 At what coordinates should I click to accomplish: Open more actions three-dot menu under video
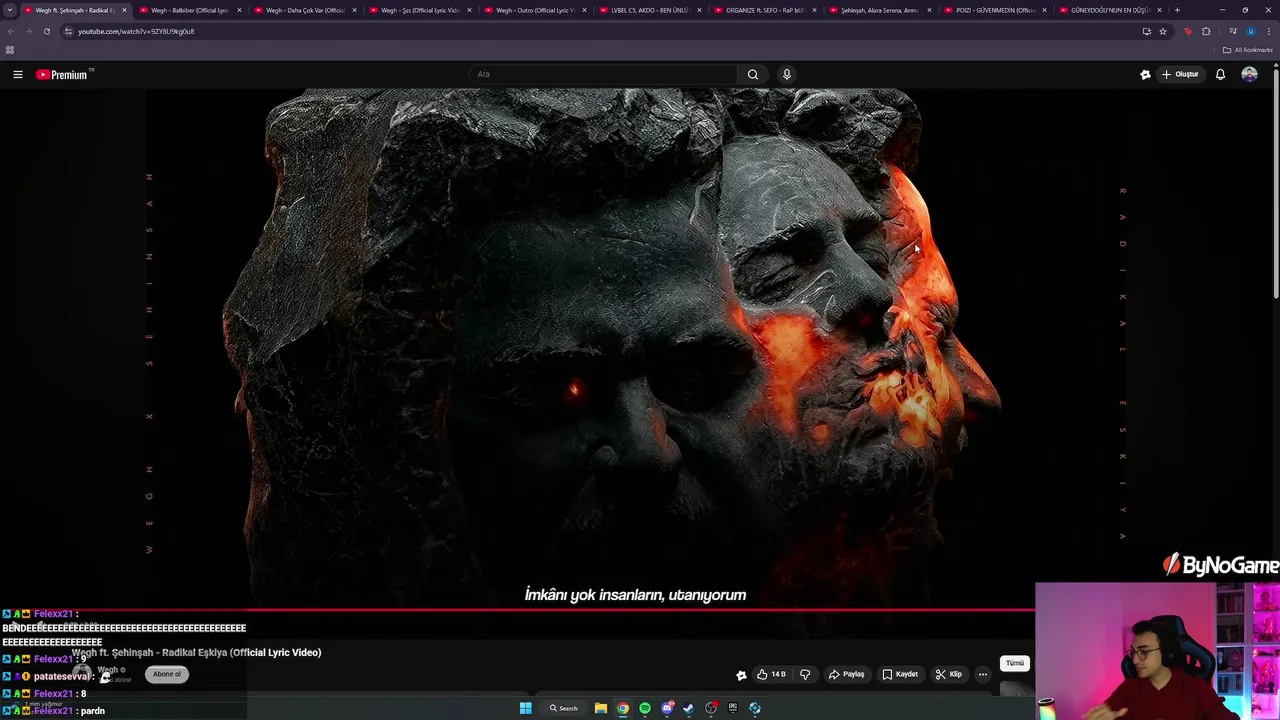983,674
